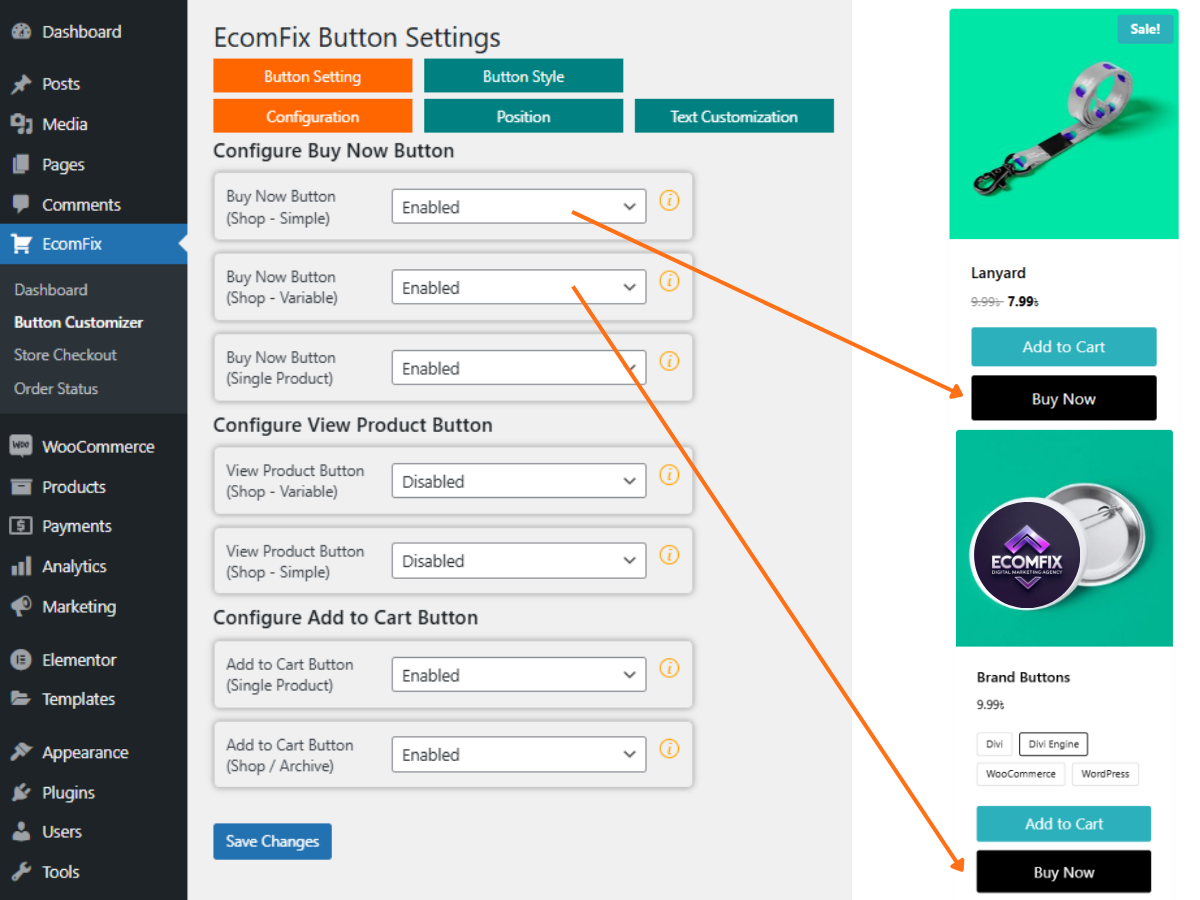Click the Brand Buttons product title
The width and height of the screenshot is (1200, 900).
(x=1023, y=677)
